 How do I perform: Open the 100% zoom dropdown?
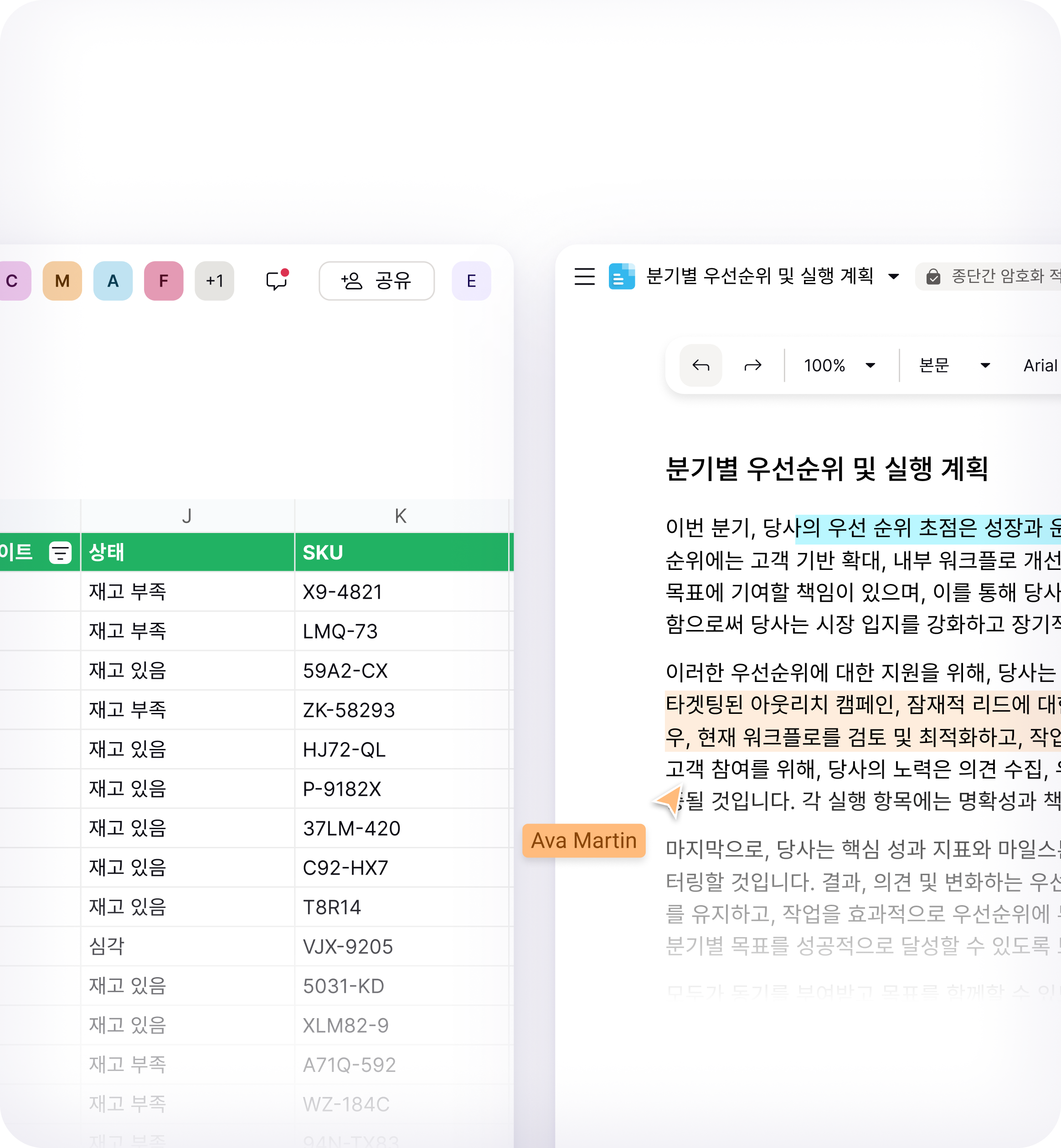click(840, 365)
